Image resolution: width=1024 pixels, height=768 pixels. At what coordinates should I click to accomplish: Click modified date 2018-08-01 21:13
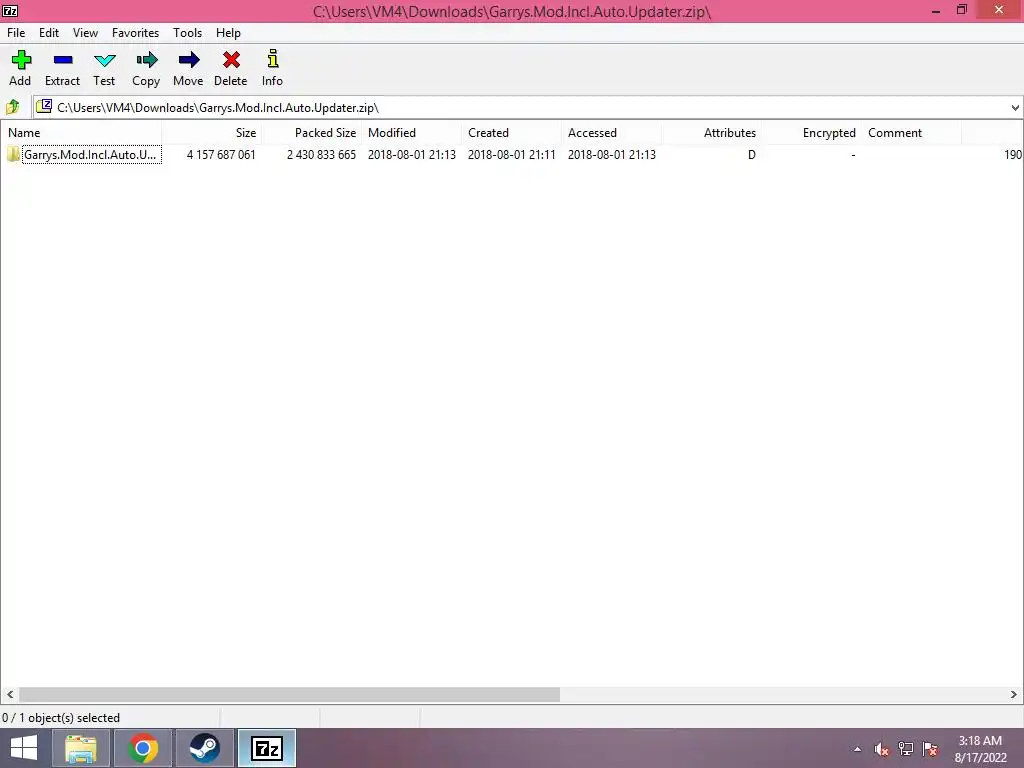411,155
